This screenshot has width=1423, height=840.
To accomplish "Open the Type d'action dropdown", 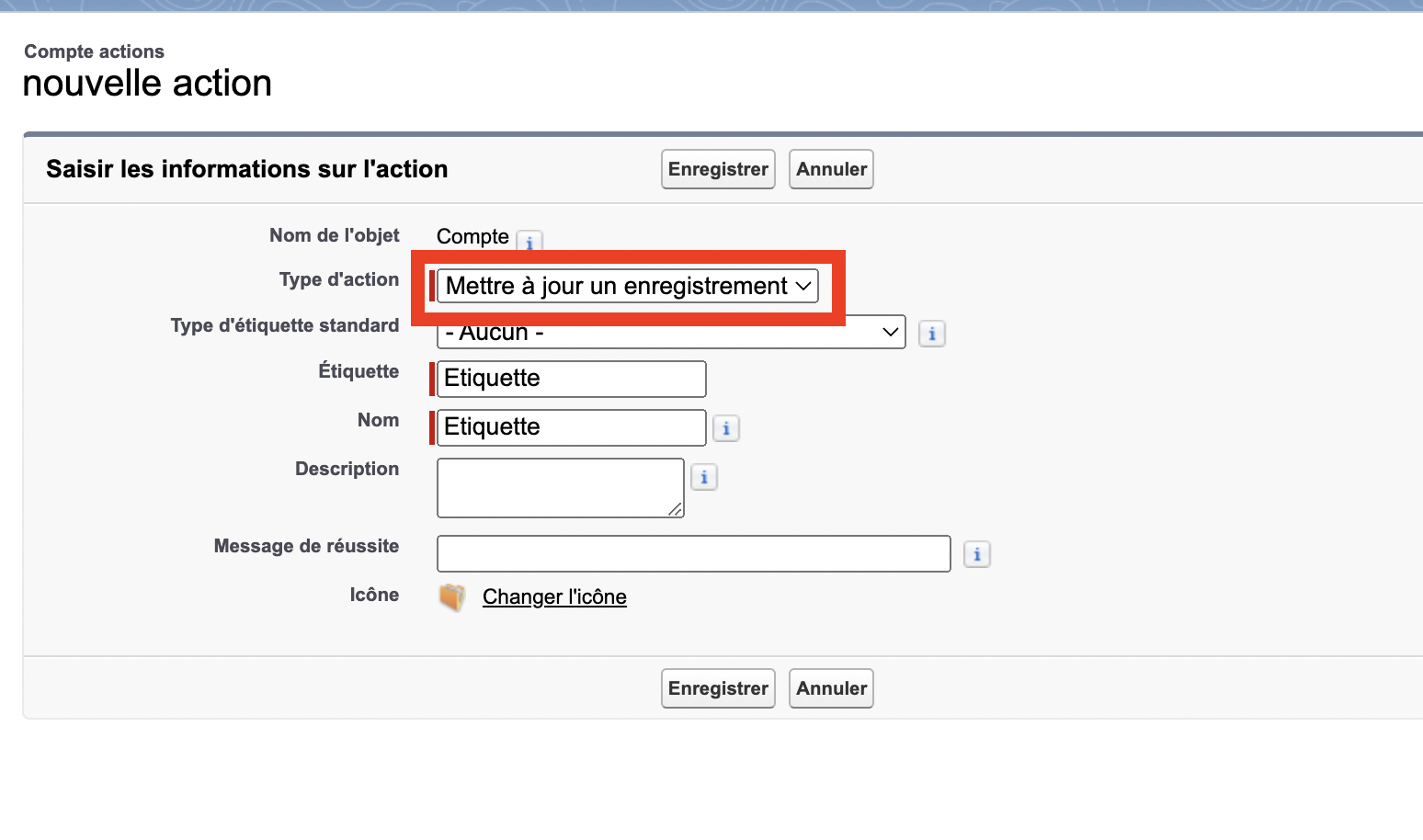I will tap(628, 286).
